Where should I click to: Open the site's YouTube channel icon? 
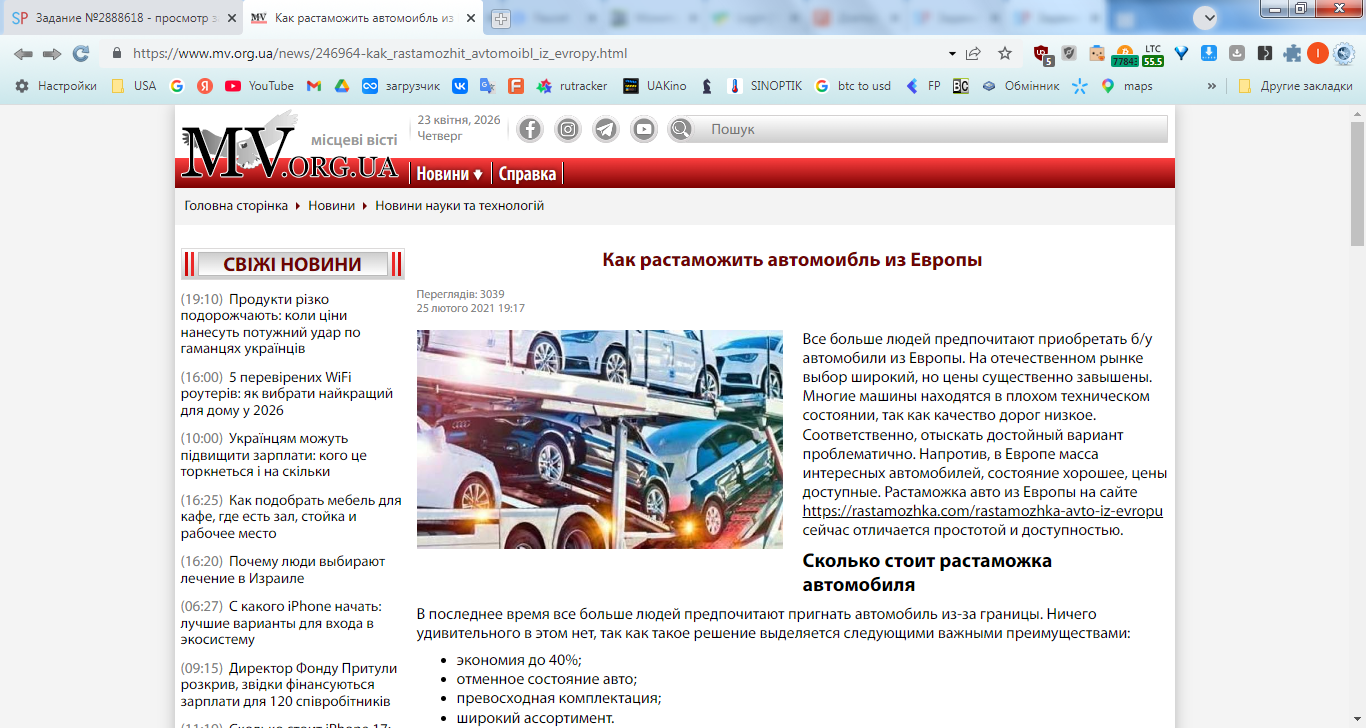[x=644, y=129]
